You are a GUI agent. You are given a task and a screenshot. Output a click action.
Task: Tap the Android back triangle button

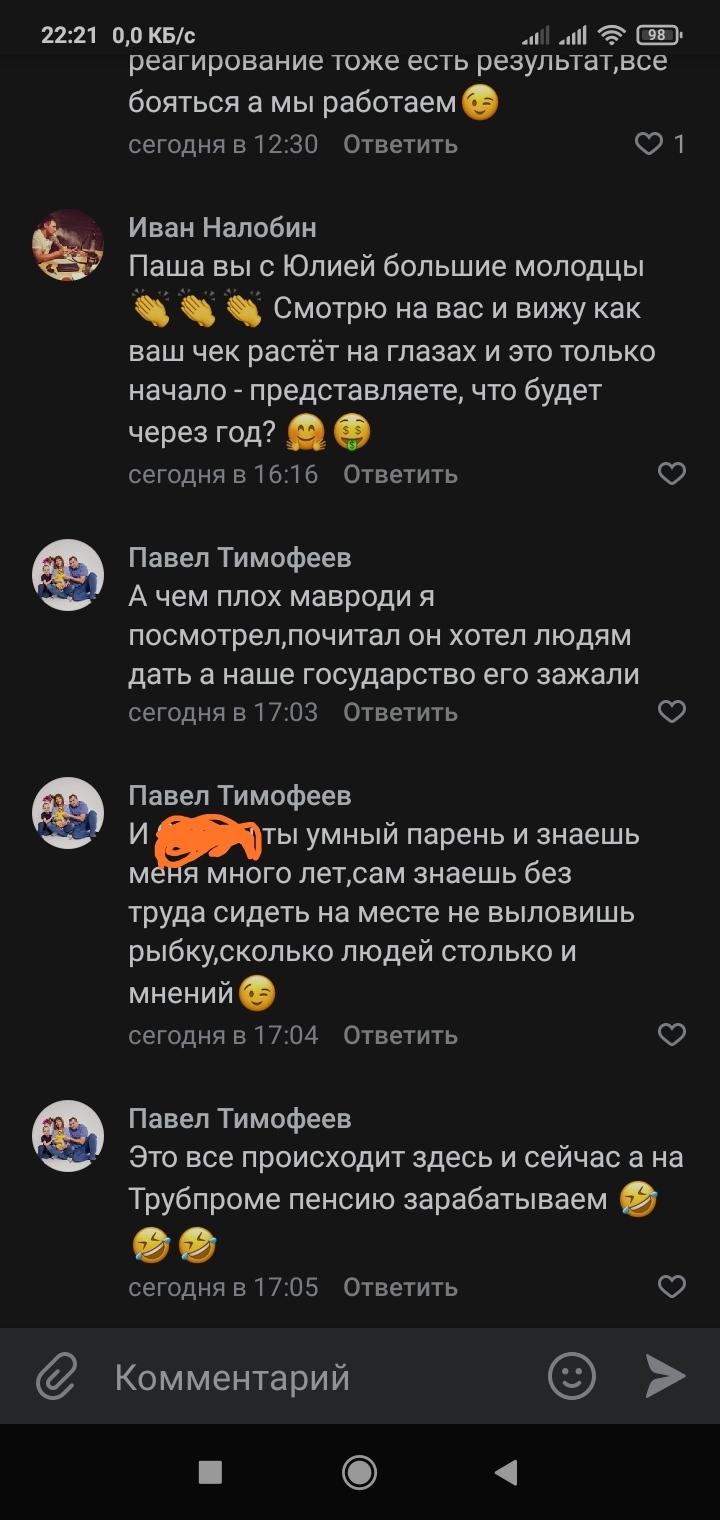coord(506,1471)
